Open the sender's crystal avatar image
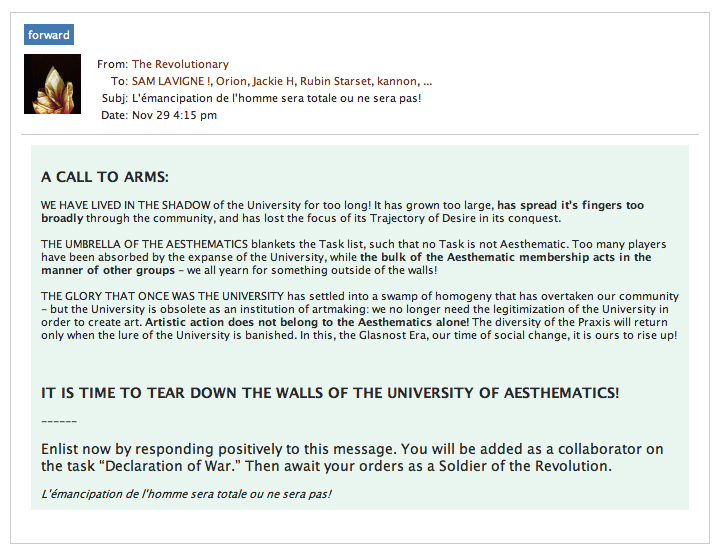This screenshot has width=722, height=544. [52, 84]
